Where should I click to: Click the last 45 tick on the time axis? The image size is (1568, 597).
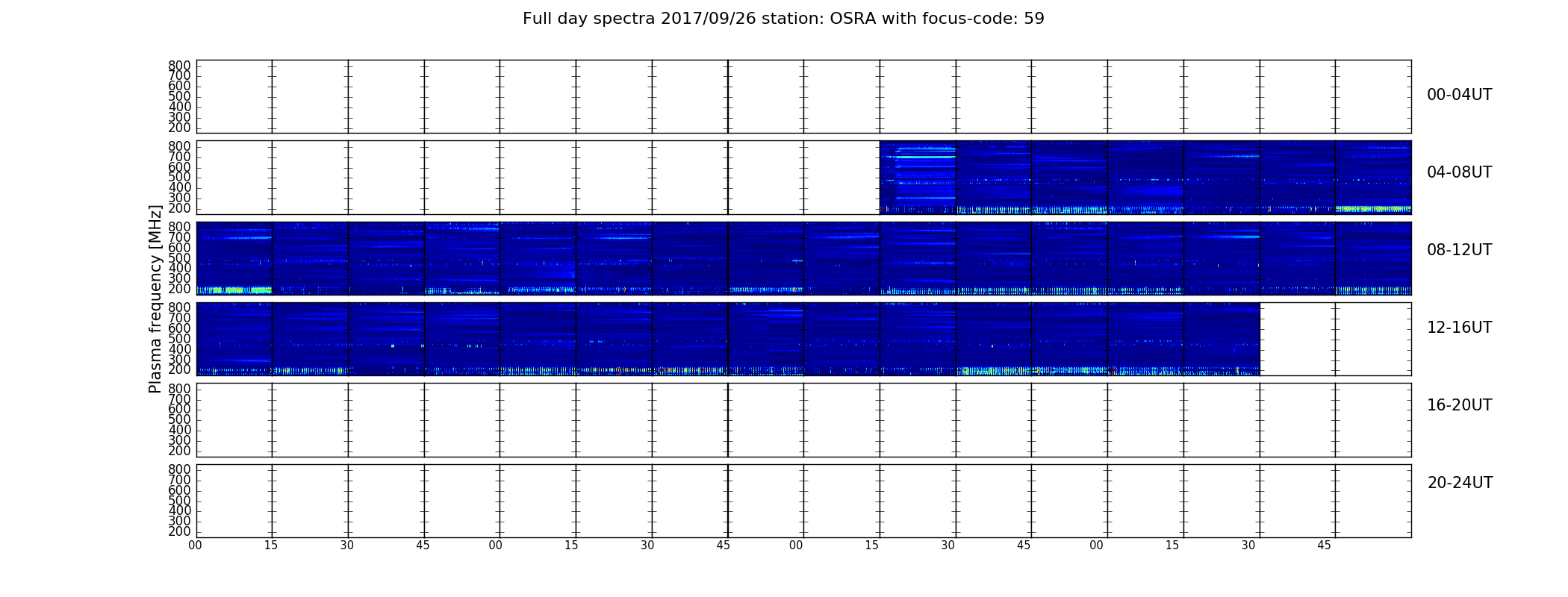tap(1324, 546)
